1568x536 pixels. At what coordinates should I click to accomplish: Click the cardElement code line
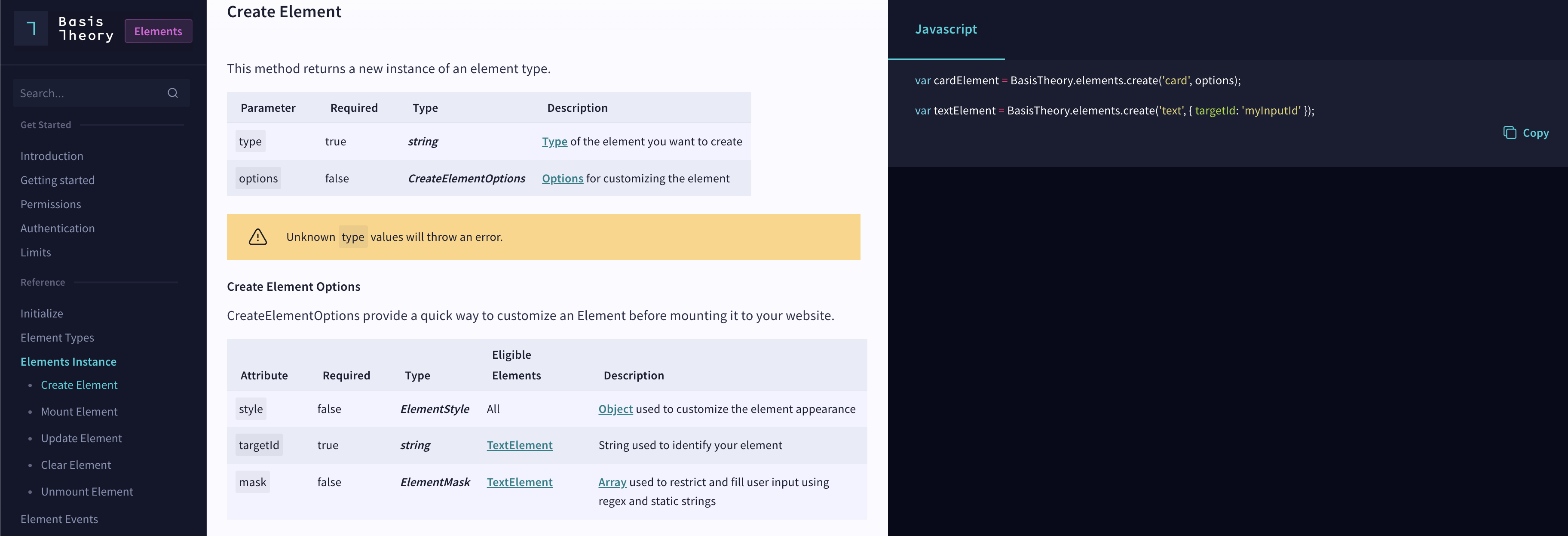(1078, 80)
